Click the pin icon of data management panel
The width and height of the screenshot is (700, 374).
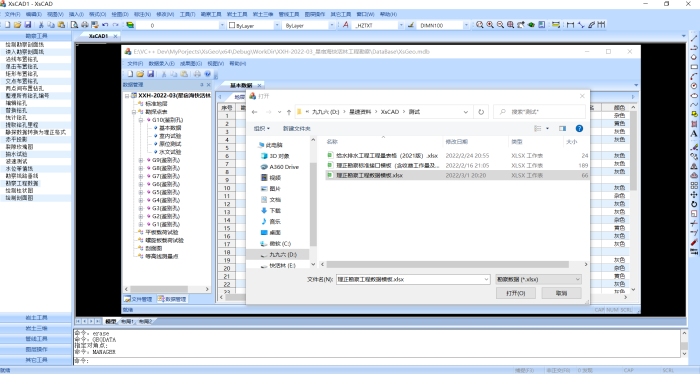click(201, 84)
